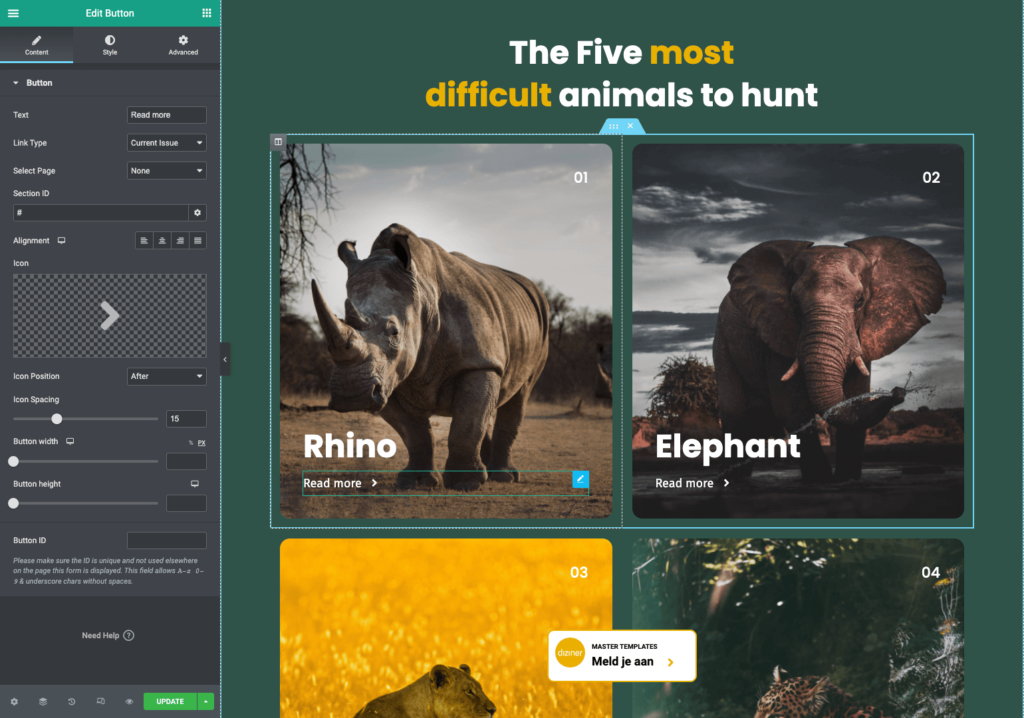Click the dynamic tags icon beside Section ID
The height and width of the screenshot is (718, 1024).
(198, 213)
